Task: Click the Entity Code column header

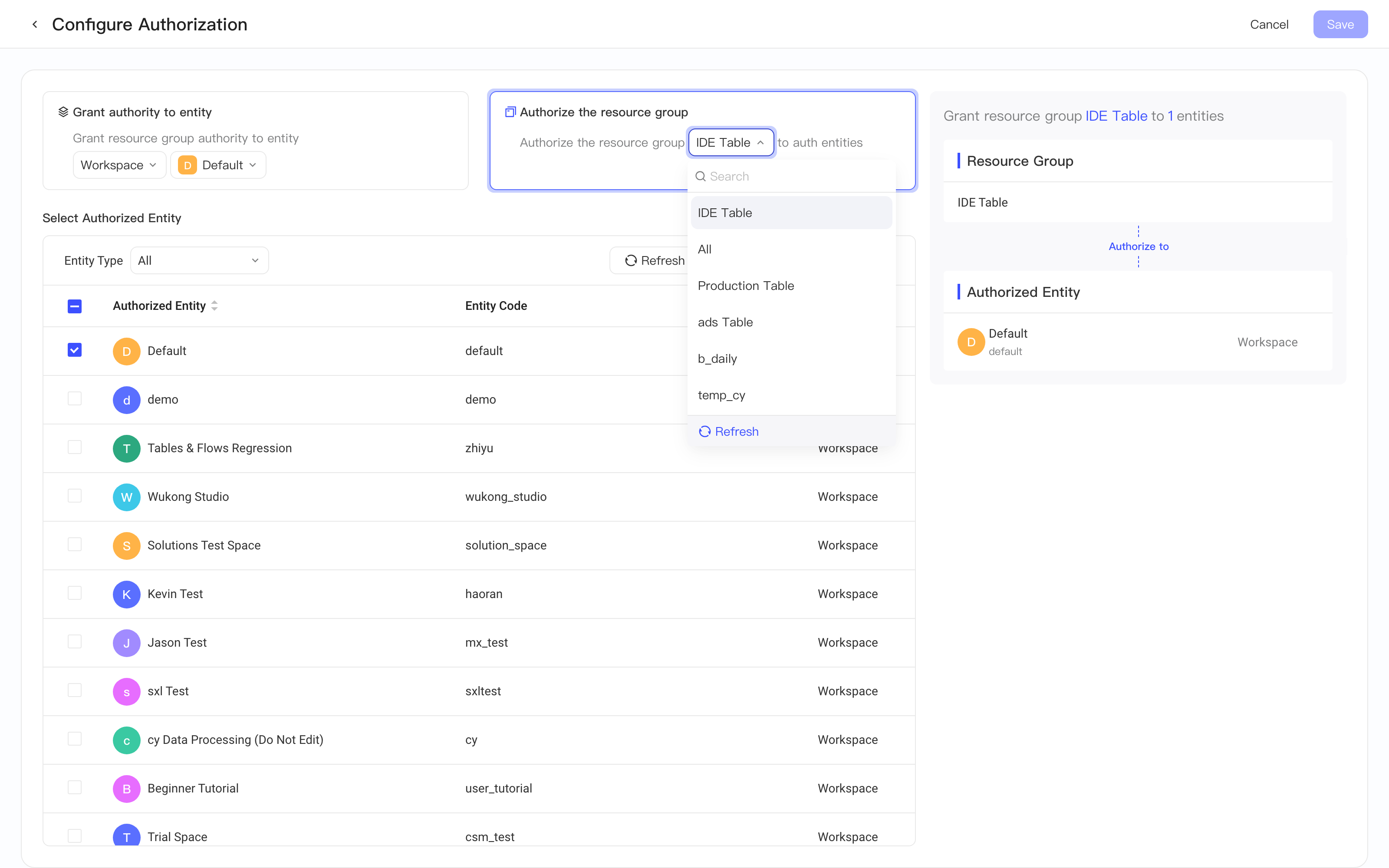Action: [496, 306]
